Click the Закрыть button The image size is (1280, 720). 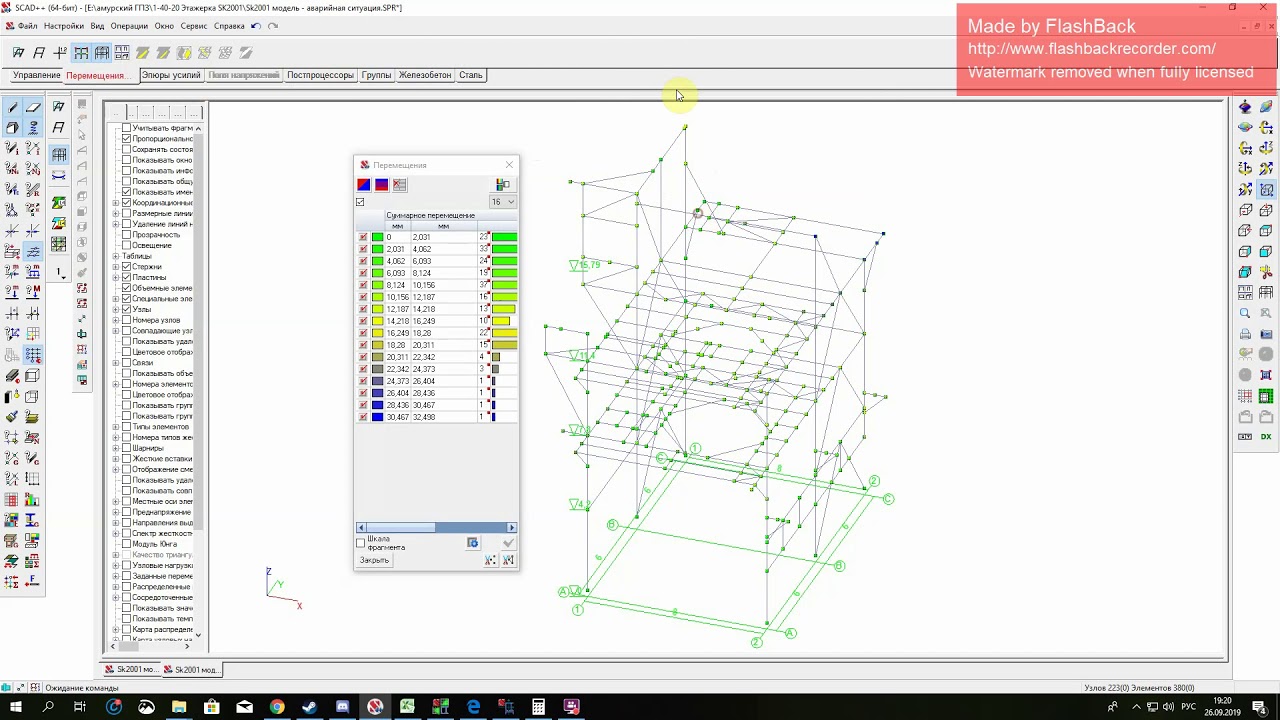[375, 561]
